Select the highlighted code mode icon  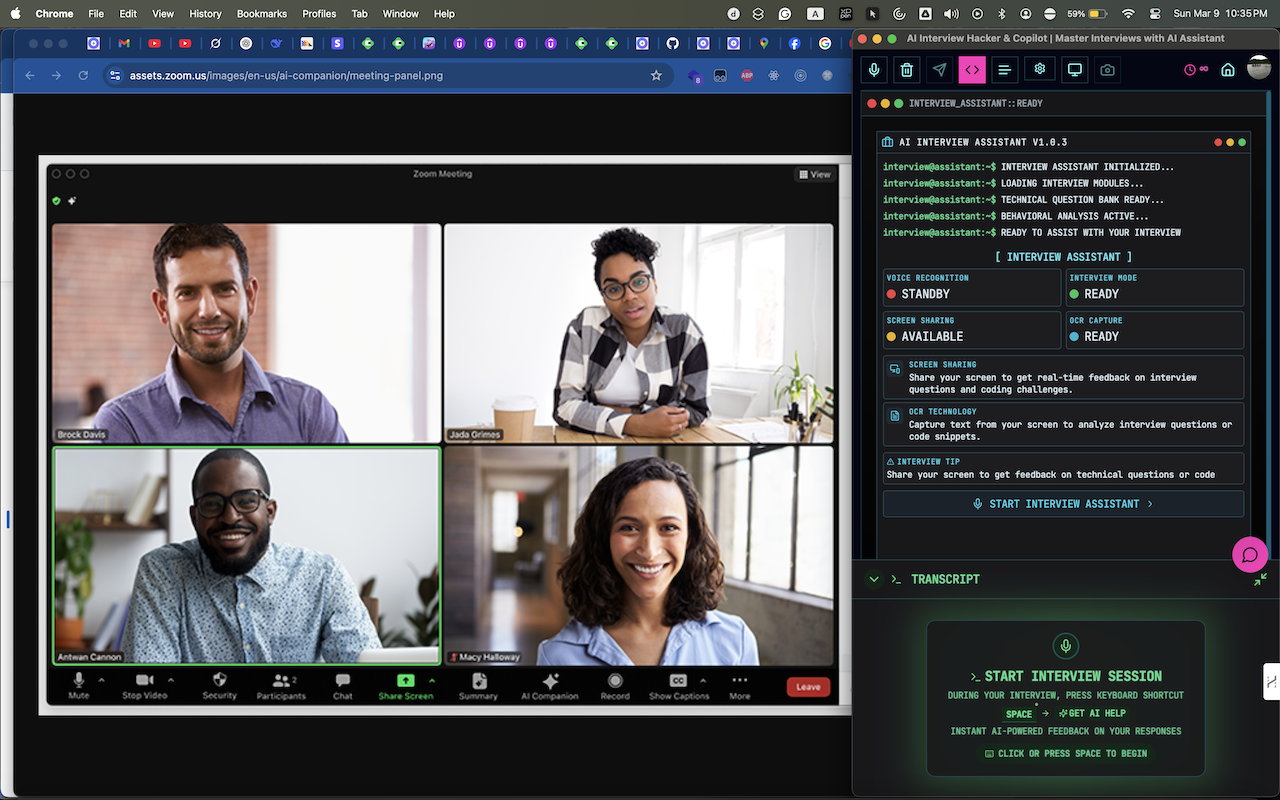[x=973, y=69]
